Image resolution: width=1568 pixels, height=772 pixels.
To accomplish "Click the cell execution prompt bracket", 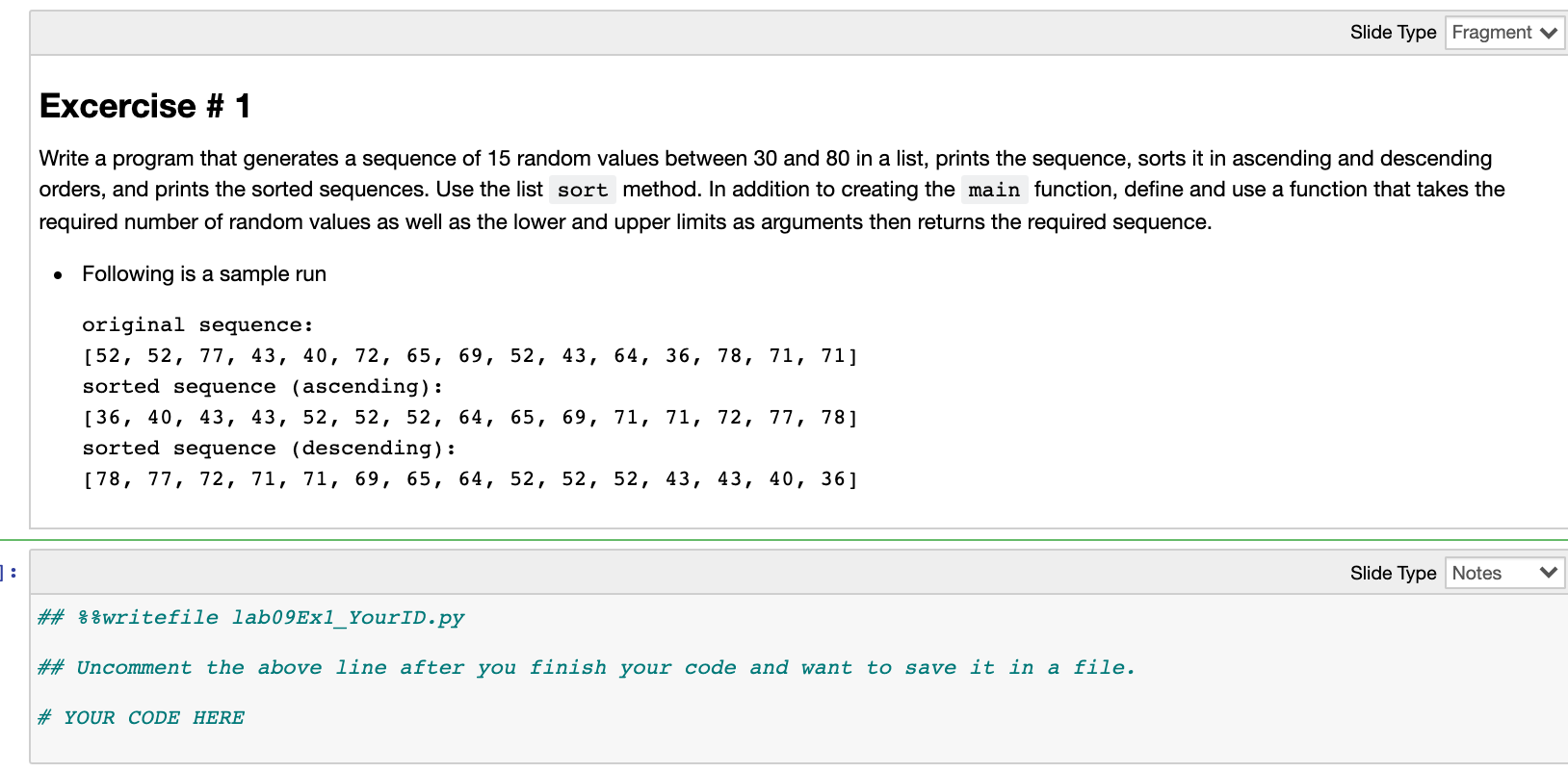I will pos(10,573).
